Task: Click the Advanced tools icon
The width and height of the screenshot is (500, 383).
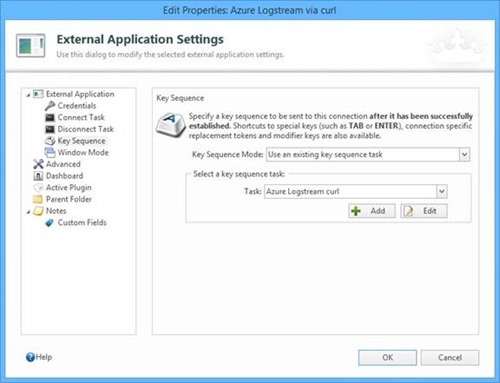Action: click(38, 164)
